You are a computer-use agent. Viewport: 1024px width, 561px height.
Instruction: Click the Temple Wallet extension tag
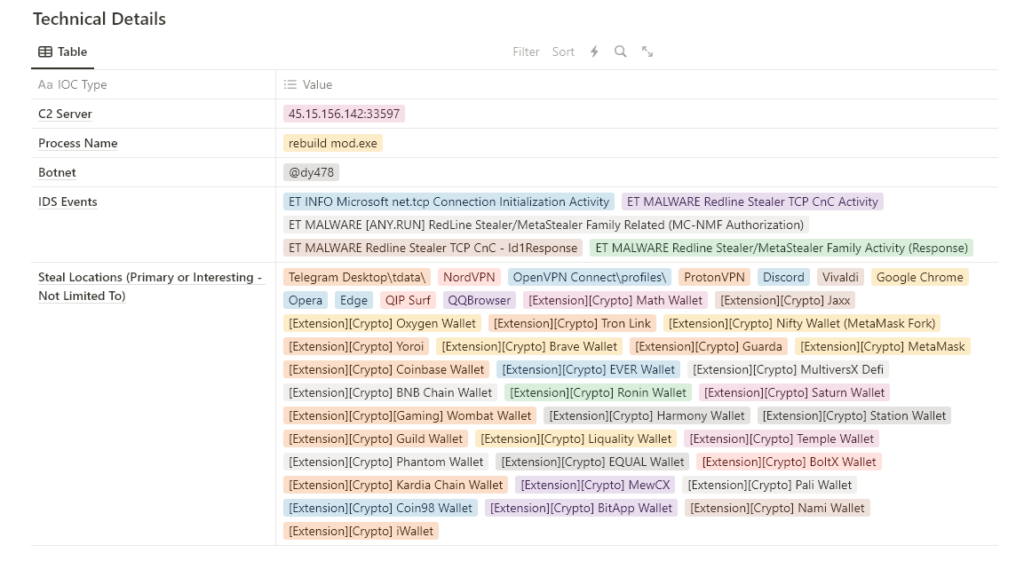point(781,439)
